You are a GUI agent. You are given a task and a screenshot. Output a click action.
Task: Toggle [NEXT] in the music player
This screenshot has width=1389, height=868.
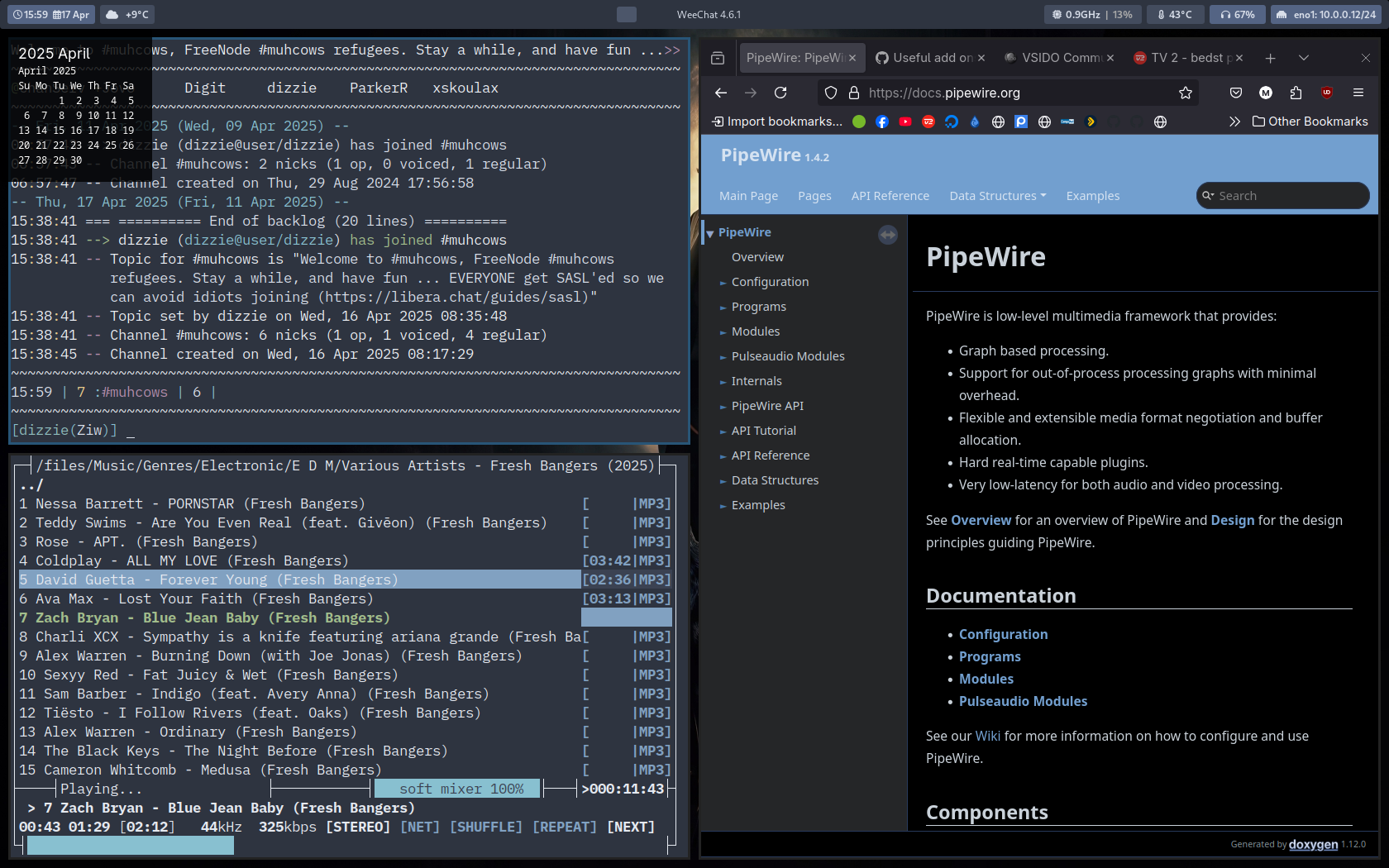point(631,827)
